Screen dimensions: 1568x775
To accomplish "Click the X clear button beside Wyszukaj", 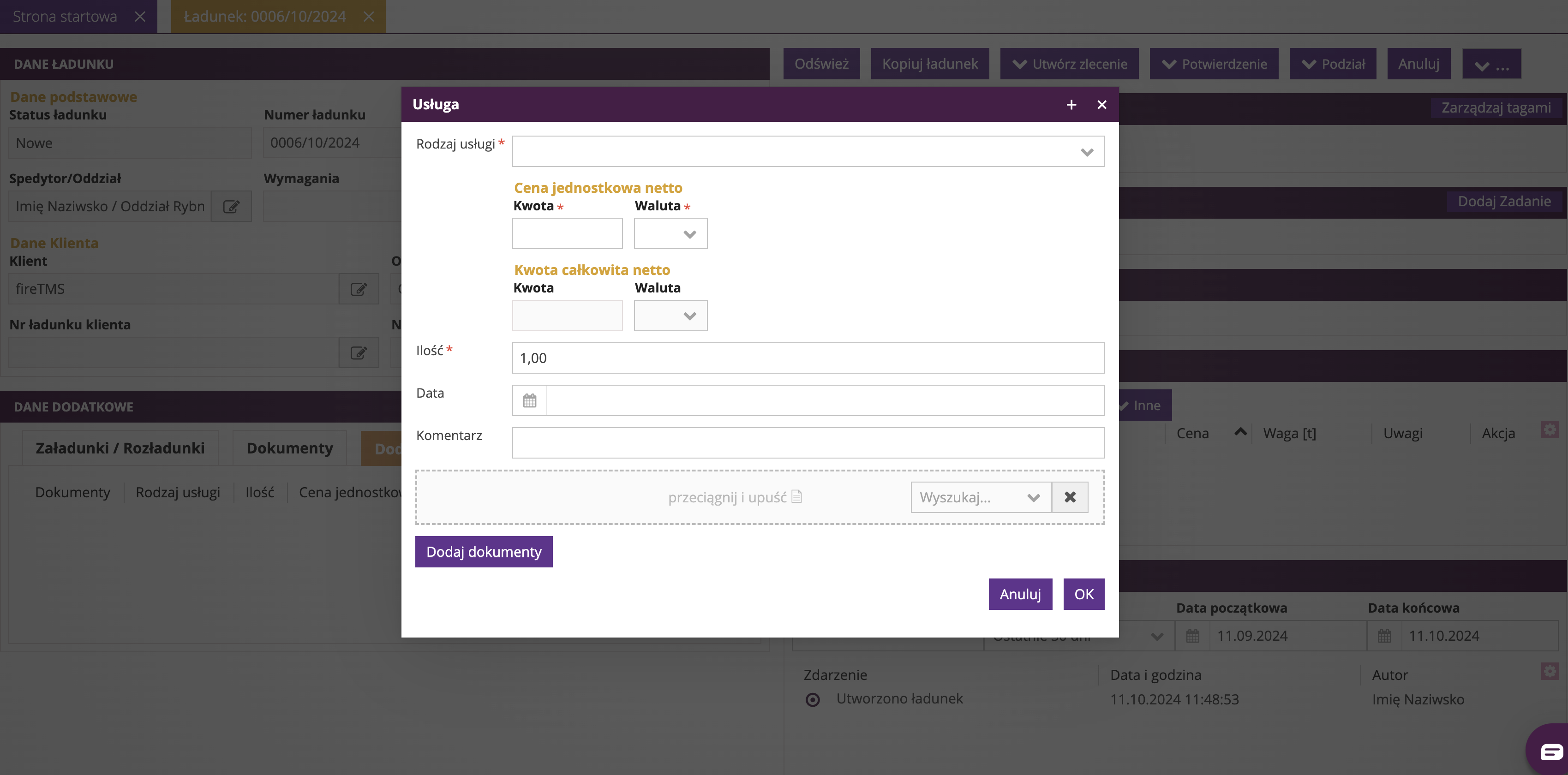I will tap(1070, 497).
